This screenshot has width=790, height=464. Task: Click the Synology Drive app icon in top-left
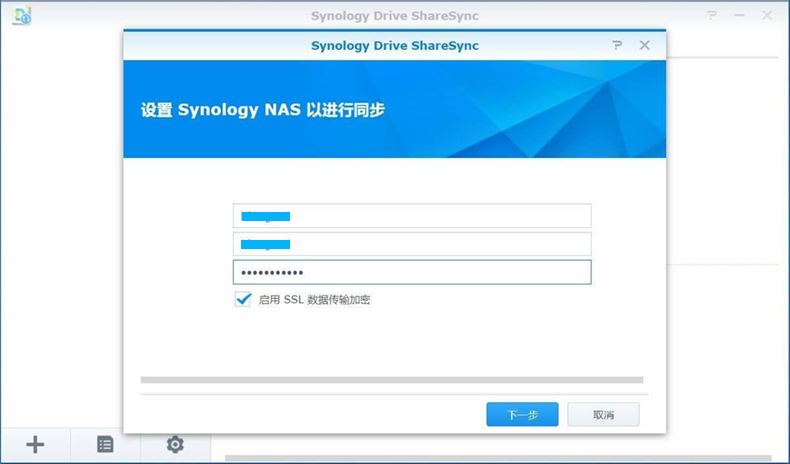(x=21, y=16)
